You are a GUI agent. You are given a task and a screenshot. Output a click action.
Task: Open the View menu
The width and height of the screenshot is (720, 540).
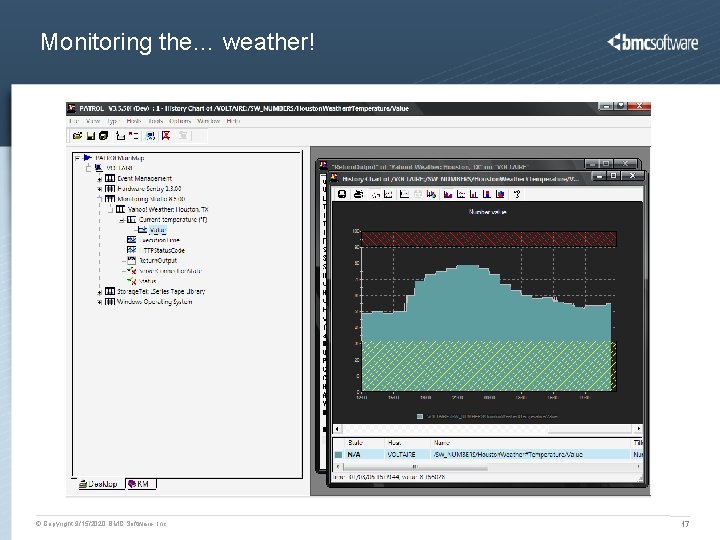pos(93,121)
